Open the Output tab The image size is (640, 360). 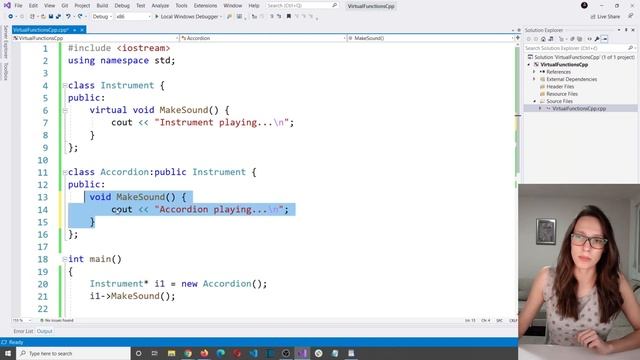click(x=44, y=331)
